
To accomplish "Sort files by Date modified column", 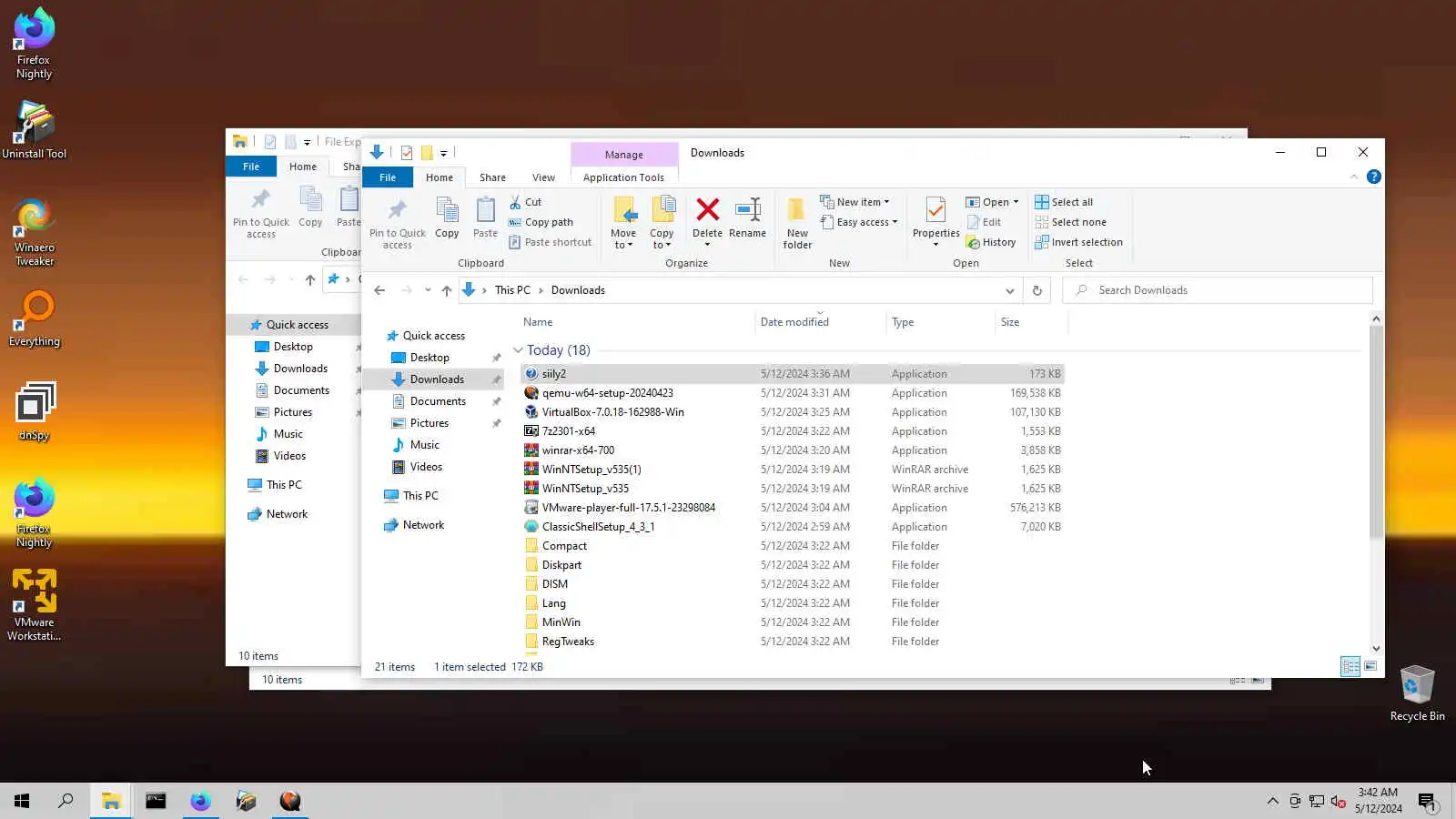I will 794,322.
